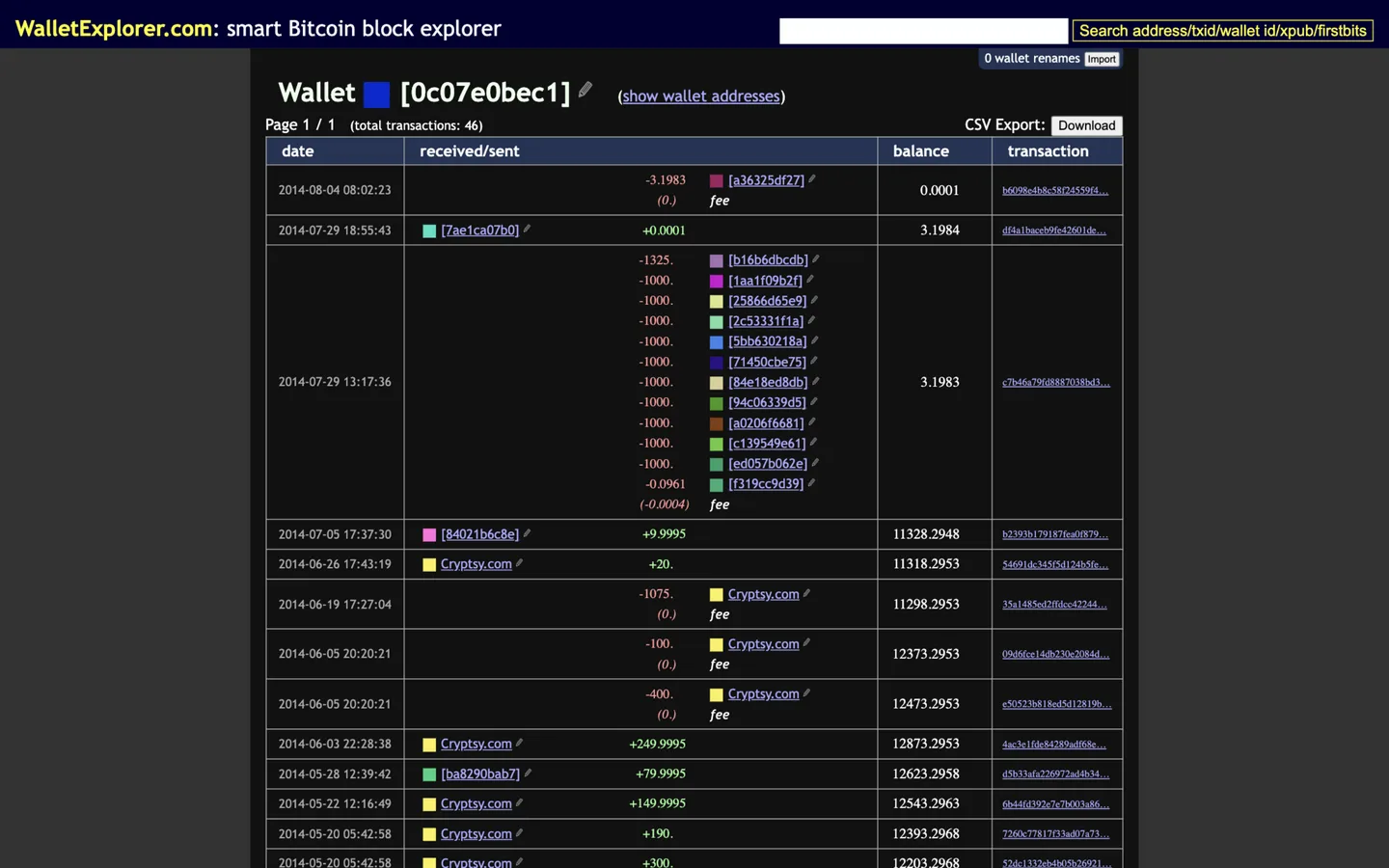Click the pencil icon next to b16b6dbcdb

(816, 258)
